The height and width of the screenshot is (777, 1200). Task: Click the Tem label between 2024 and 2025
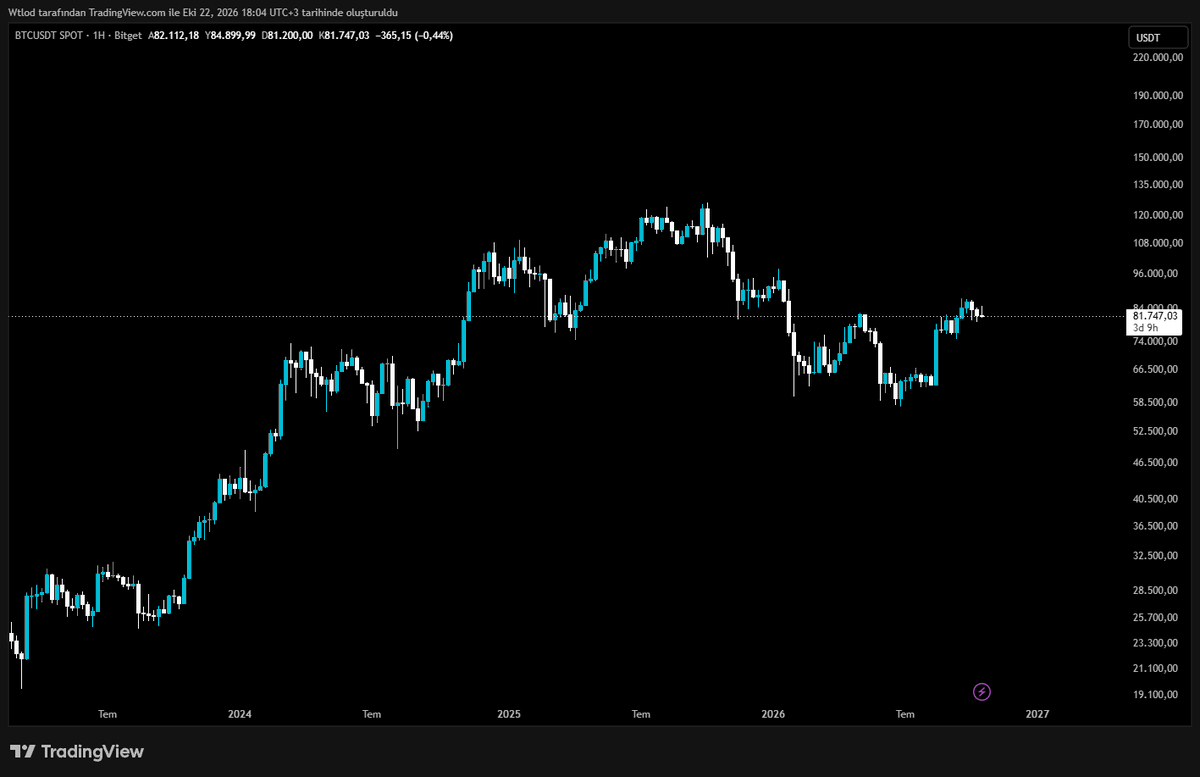point(371,714)
